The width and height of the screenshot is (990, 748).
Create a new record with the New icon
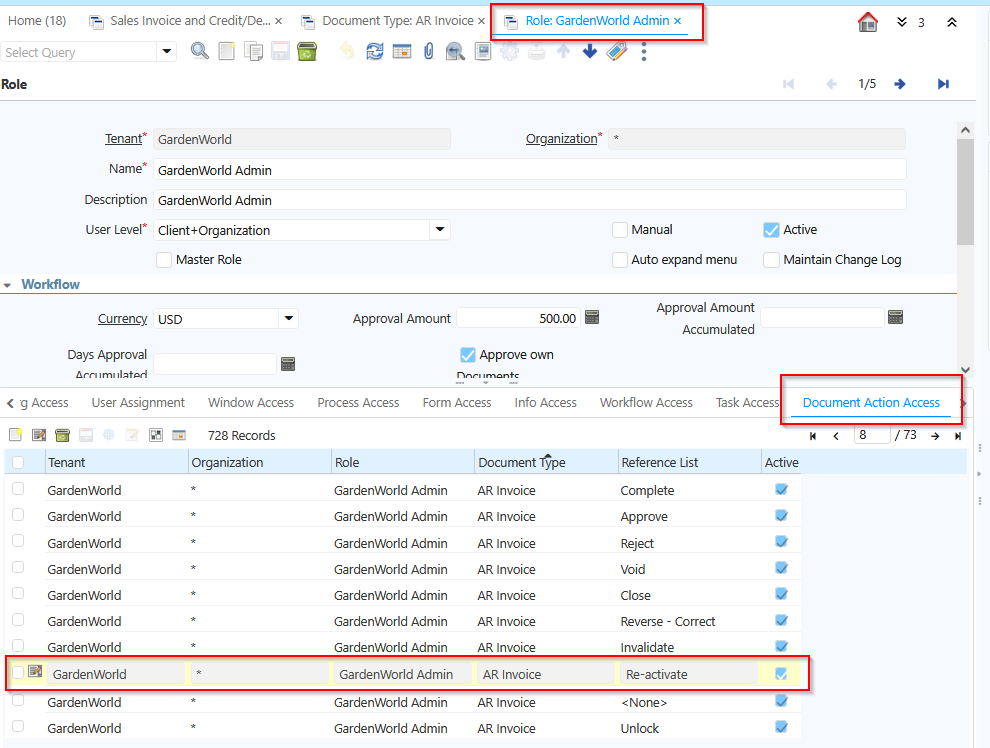tap(226, 50)
